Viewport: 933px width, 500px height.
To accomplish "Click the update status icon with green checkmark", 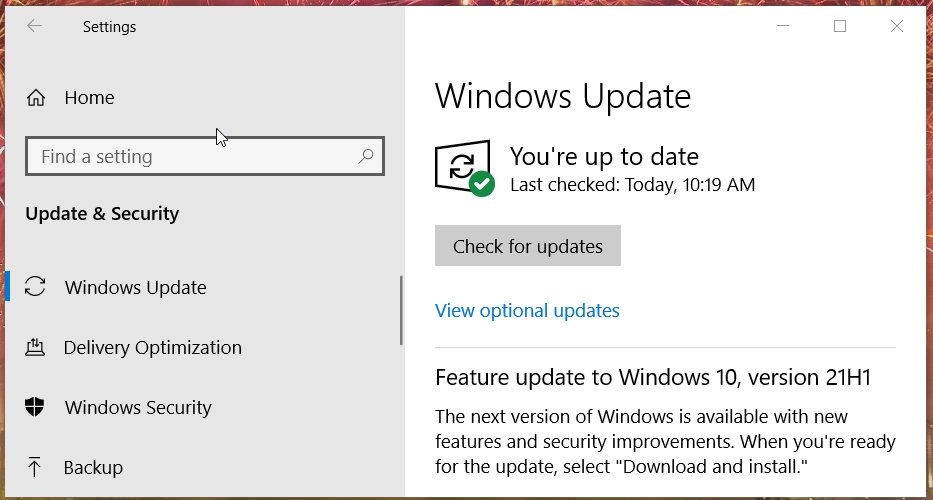I will 465,168.
